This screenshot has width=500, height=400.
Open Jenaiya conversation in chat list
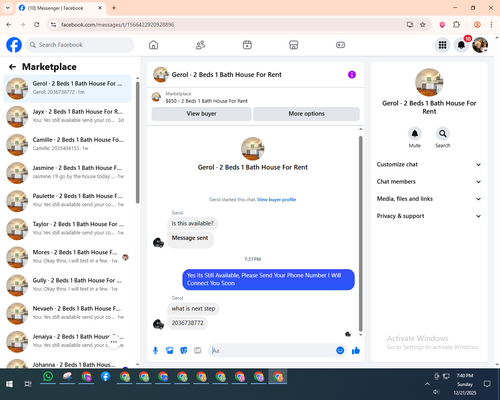[68, 342]
